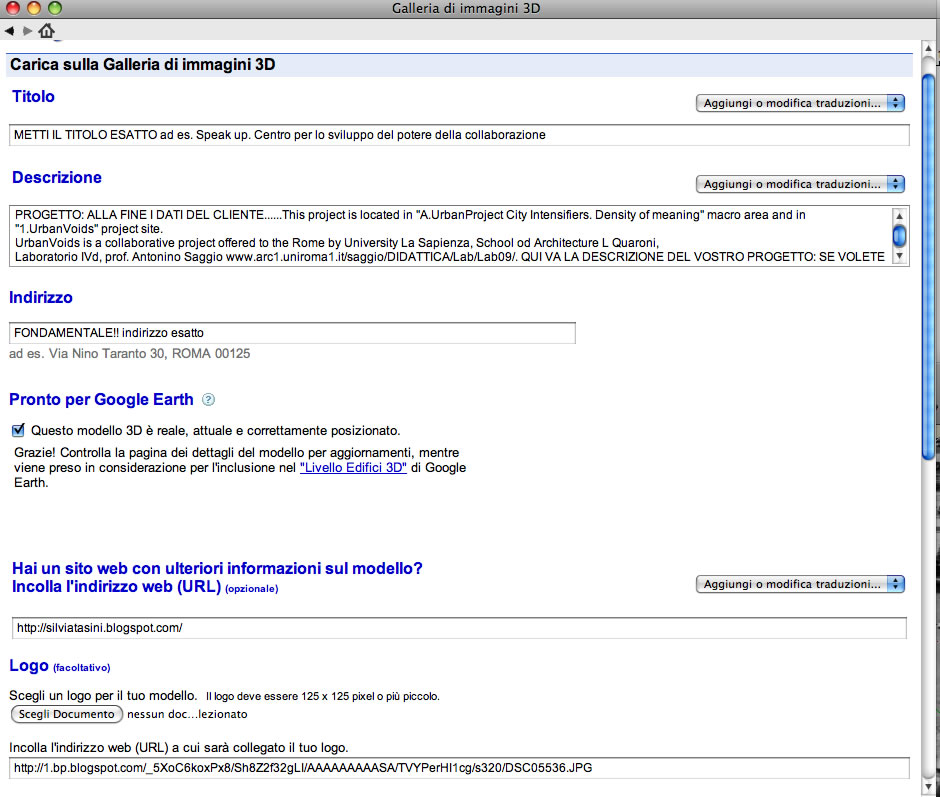Click the forward navigation arrow

click(x=26, y=31)
